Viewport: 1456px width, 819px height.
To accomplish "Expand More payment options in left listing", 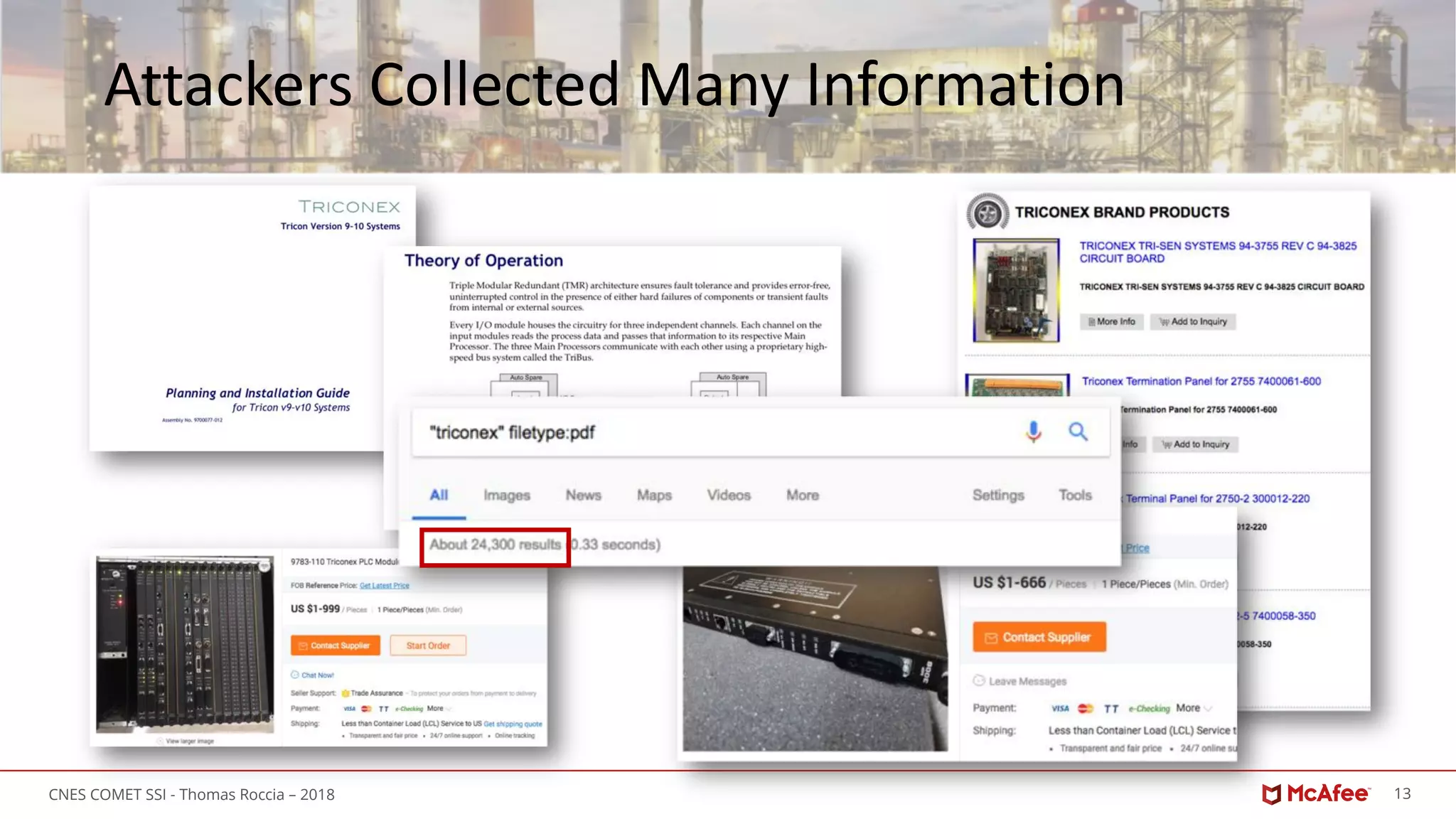I will (x=439, y=708).
